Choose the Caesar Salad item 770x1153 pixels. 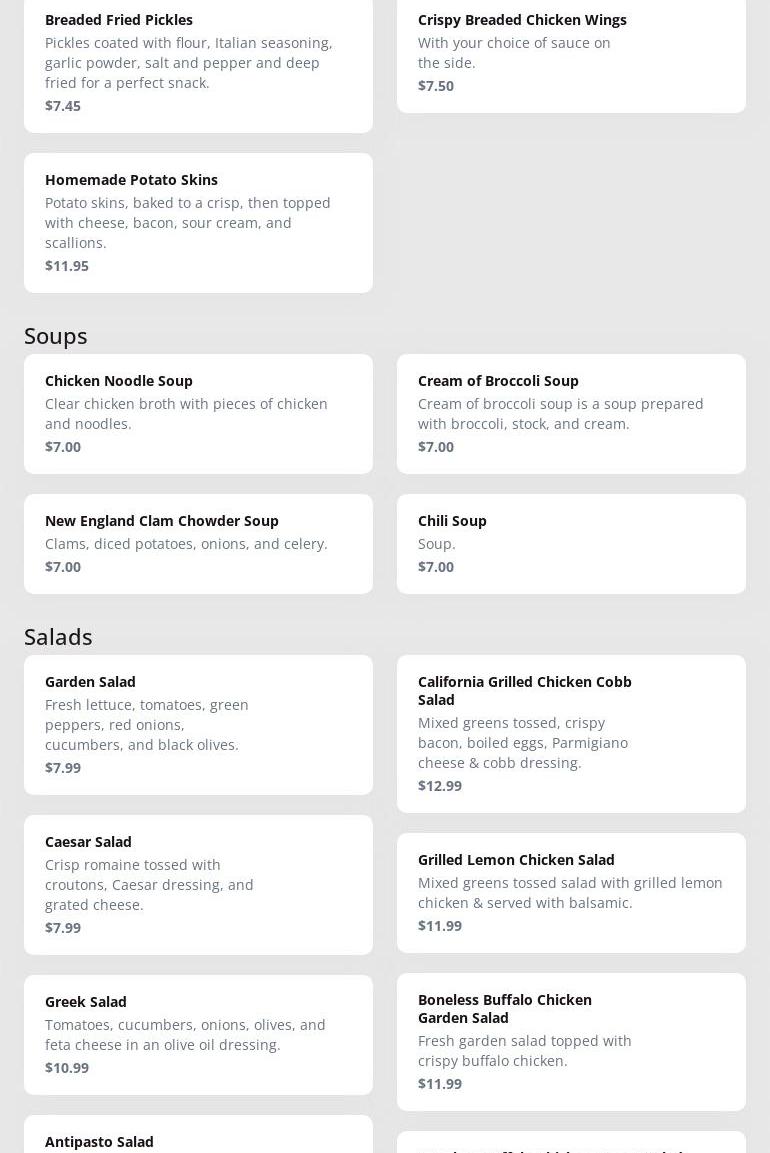[198, 884]
